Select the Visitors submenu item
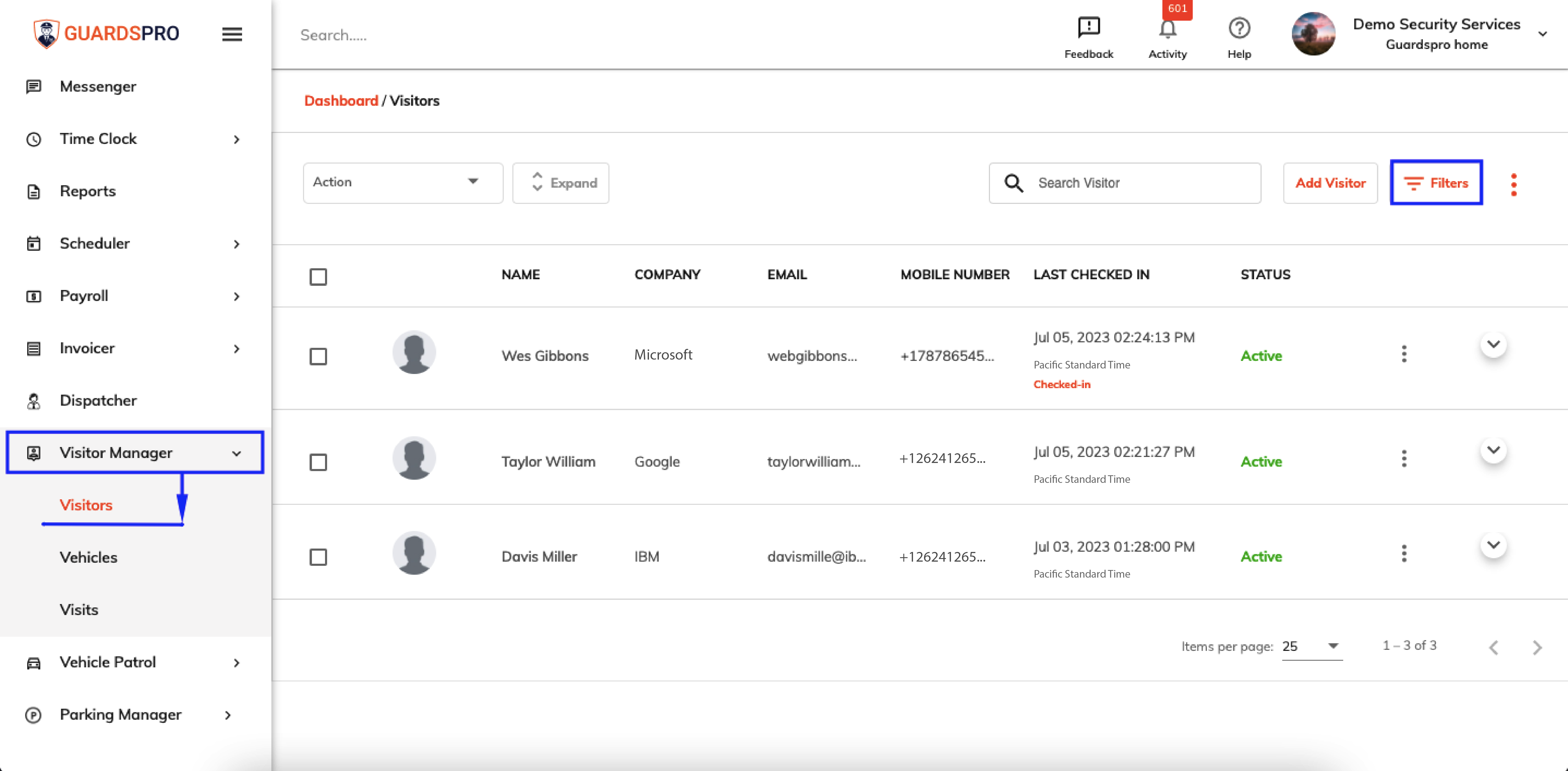 tap(86, 505)
